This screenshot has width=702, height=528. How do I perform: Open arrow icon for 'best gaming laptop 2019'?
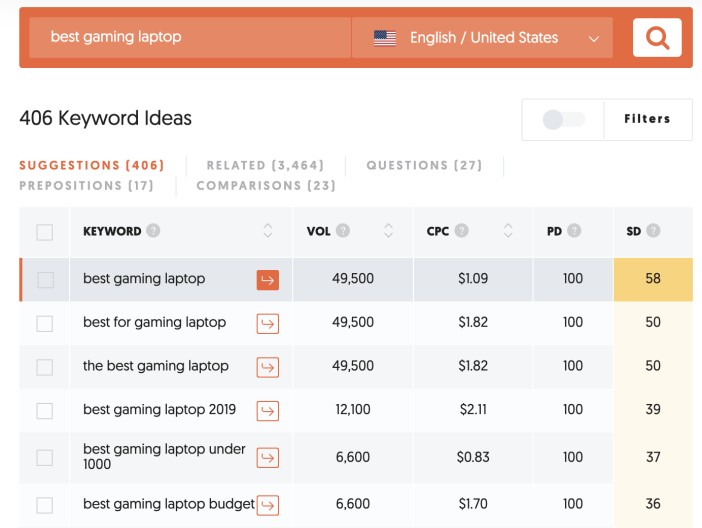coord(267,410)
